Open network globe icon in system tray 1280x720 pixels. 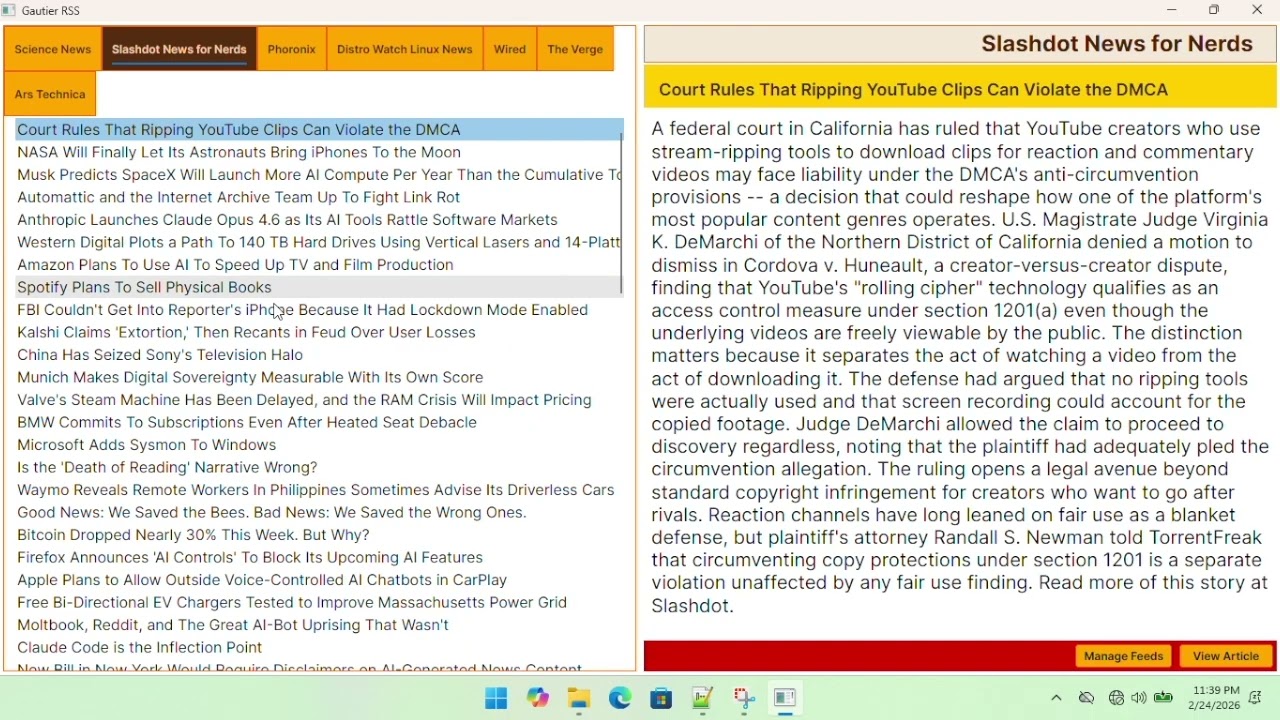click(x=1117, y=699)
